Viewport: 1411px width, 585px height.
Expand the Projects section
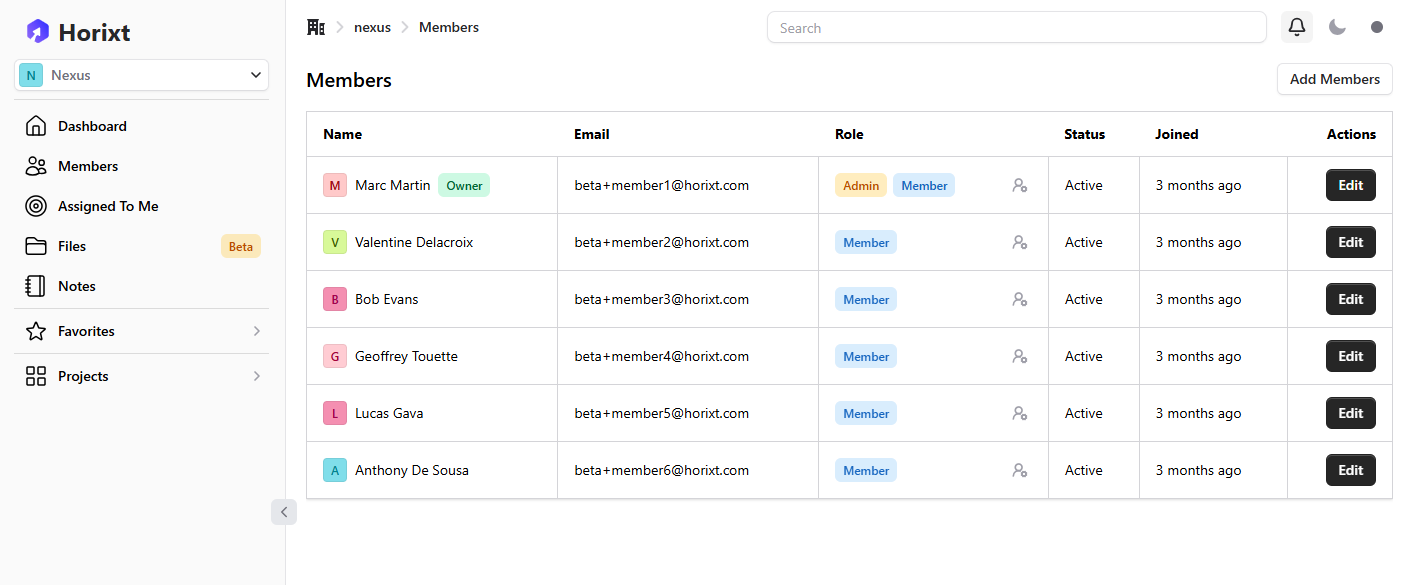tap(141, 376)
